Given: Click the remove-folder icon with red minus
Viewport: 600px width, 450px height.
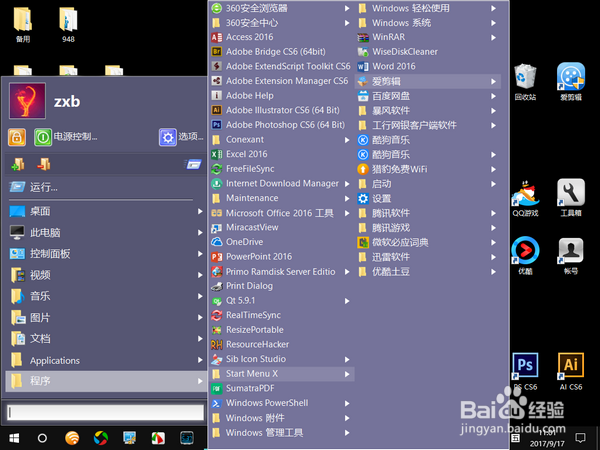Looking at the screenshot, I should coord(43,164).
